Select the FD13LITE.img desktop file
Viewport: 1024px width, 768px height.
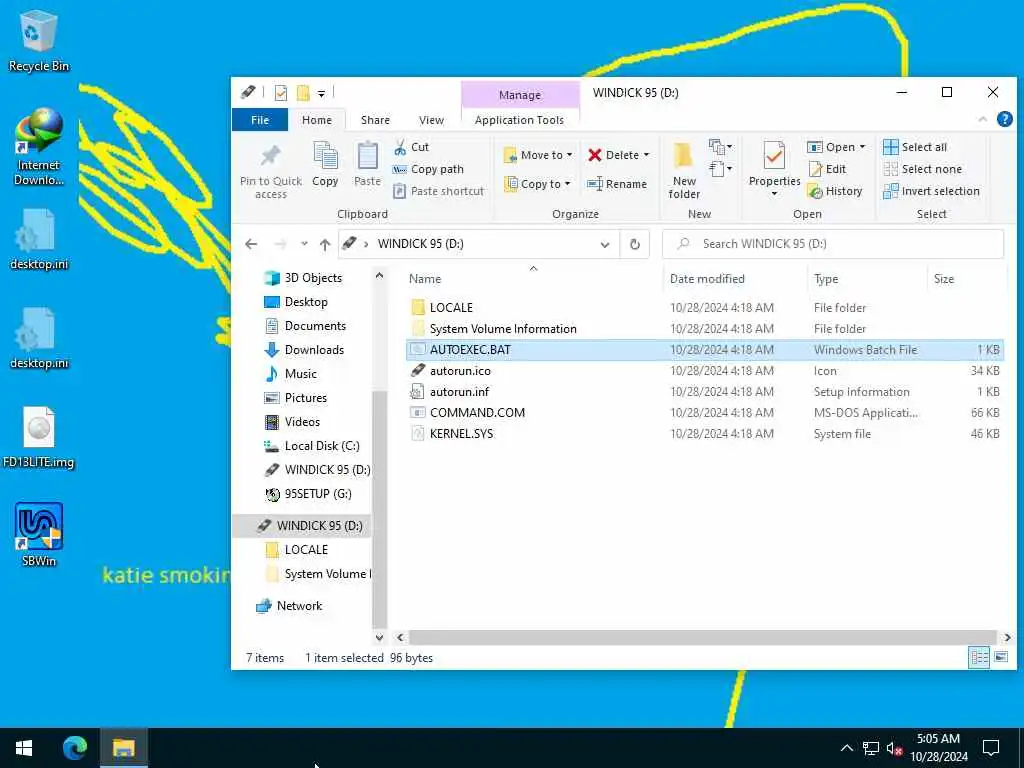(39, 438)
